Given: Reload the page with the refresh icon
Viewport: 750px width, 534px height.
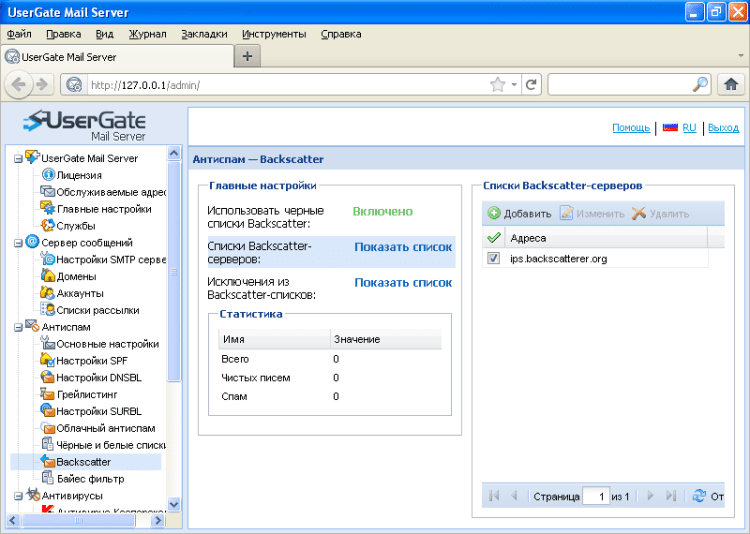Looking at the screenshot, I should [x=531, y=85].
